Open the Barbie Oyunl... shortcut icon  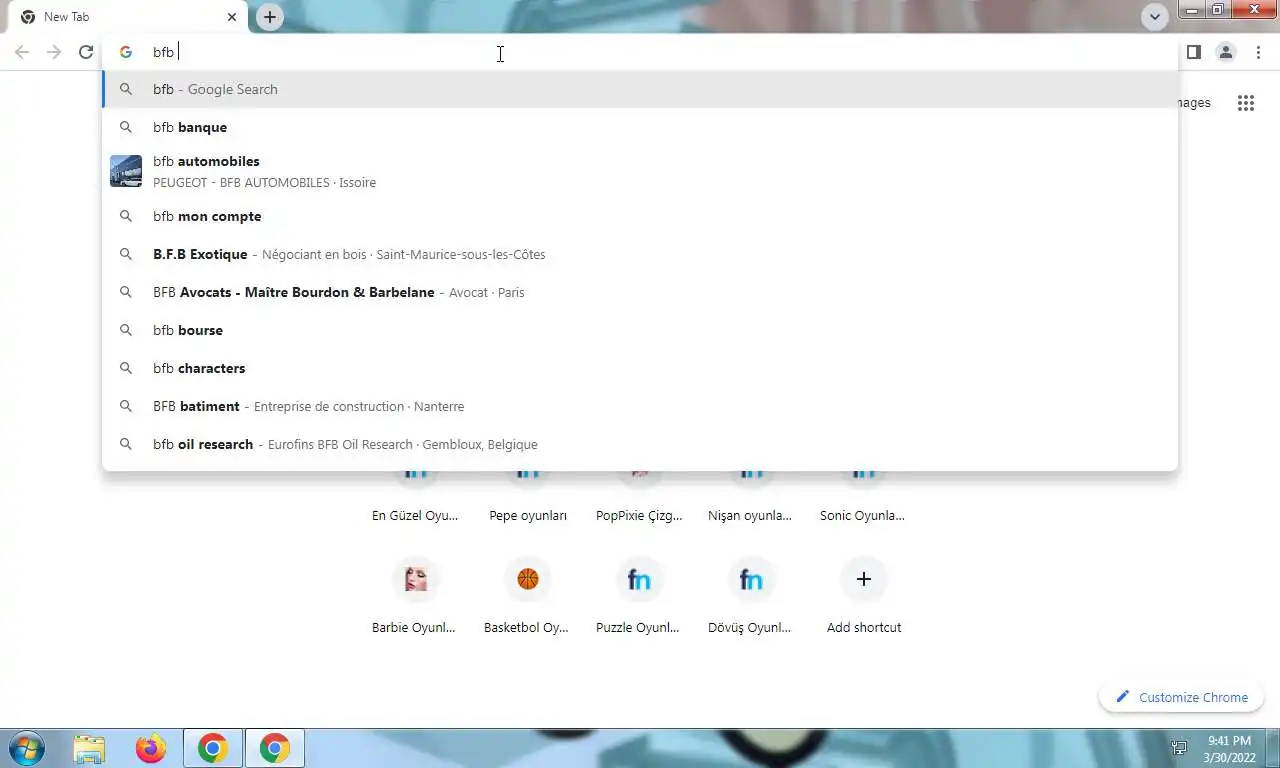(x=416, y=579)
